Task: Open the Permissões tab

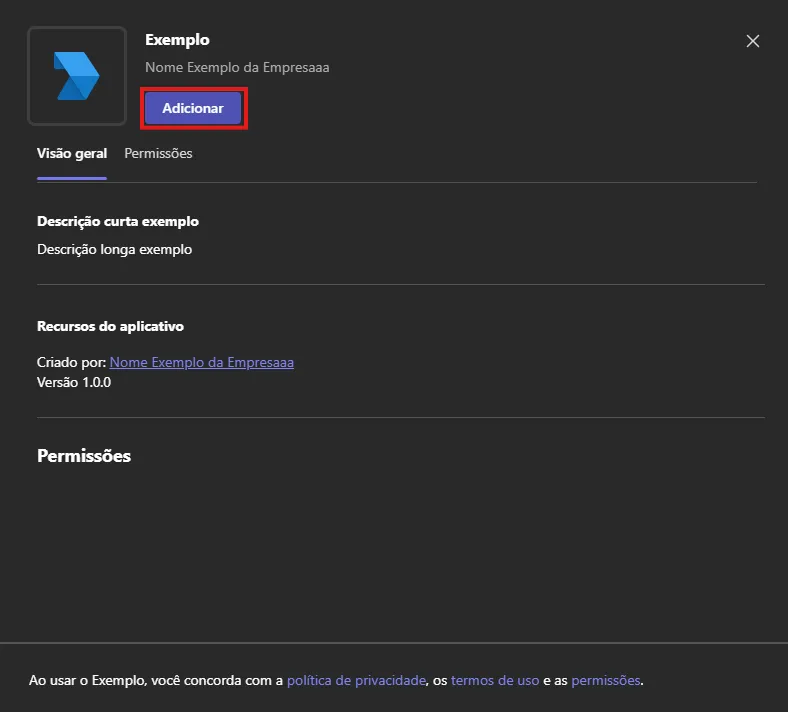Action: pos(158,153)
